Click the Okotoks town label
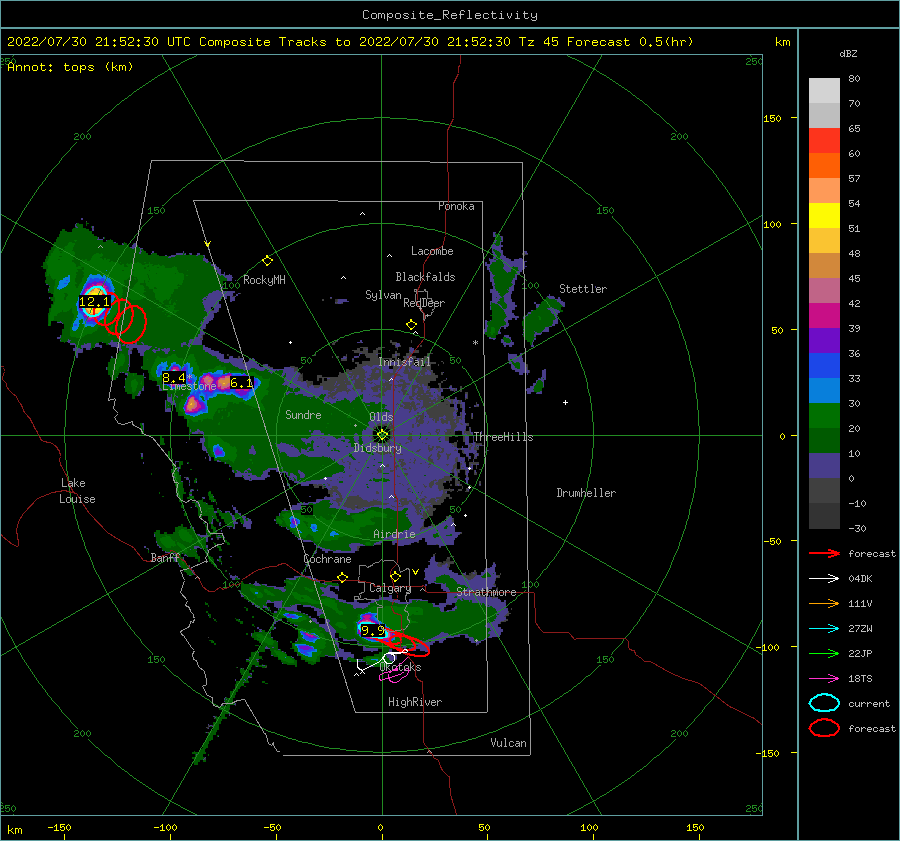 click(400, 667)
